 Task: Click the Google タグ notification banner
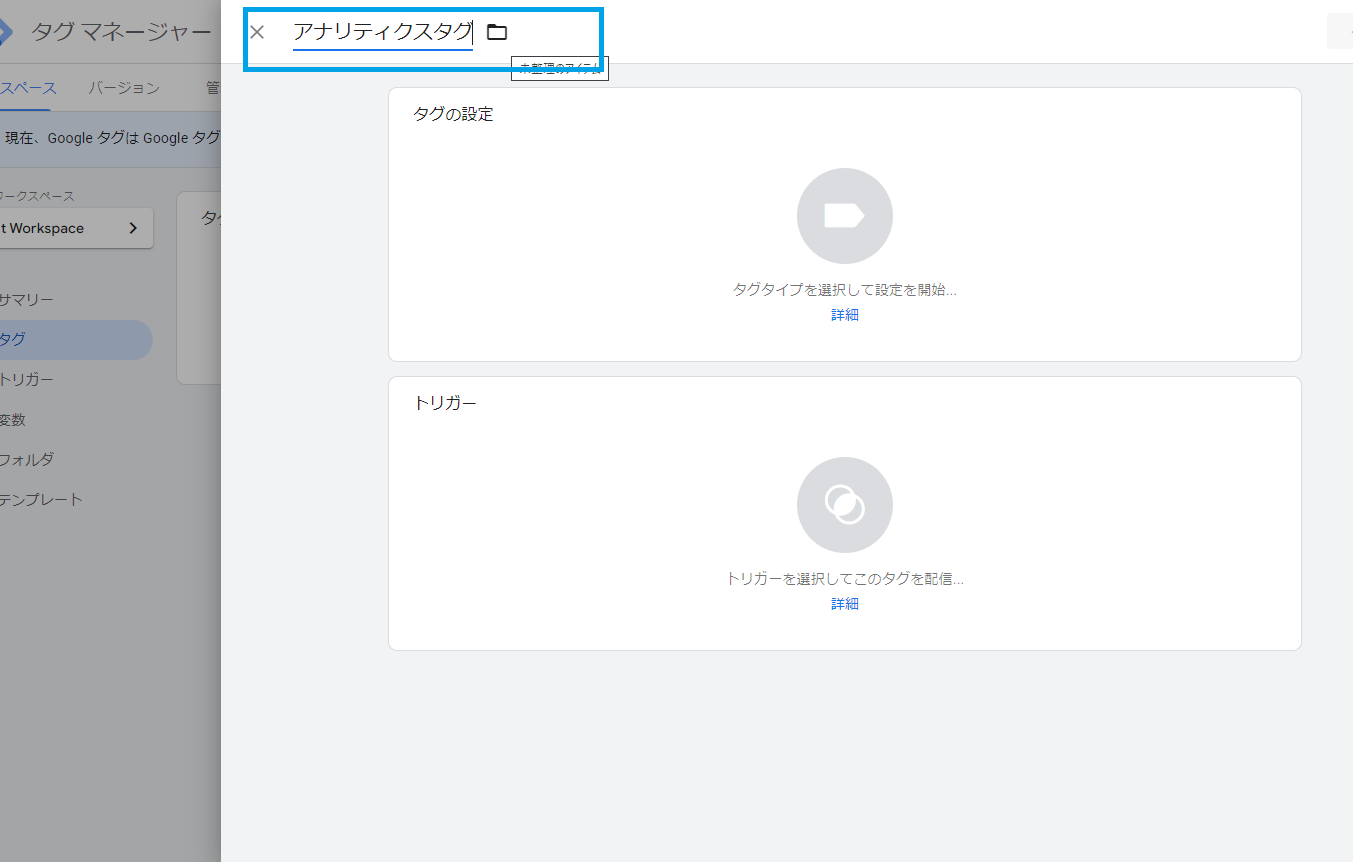[110, 138]
